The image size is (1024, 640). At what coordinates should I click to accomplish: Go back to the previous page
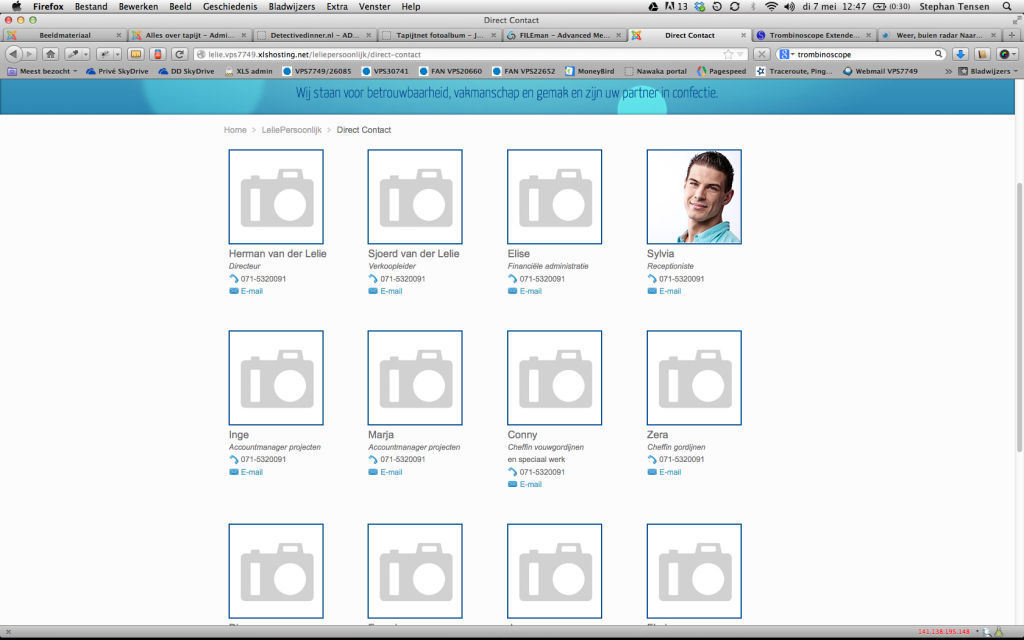[x=14, y=54]
